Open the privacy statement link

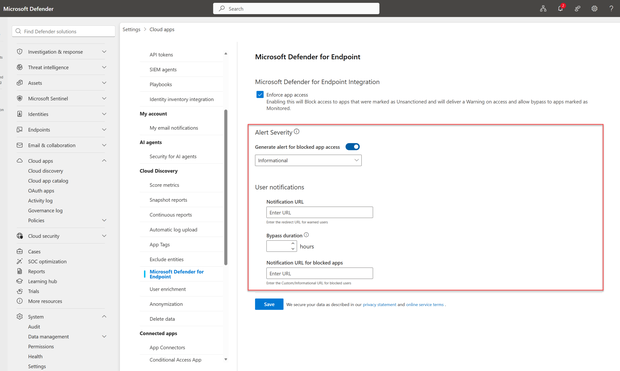pos(379,305)
